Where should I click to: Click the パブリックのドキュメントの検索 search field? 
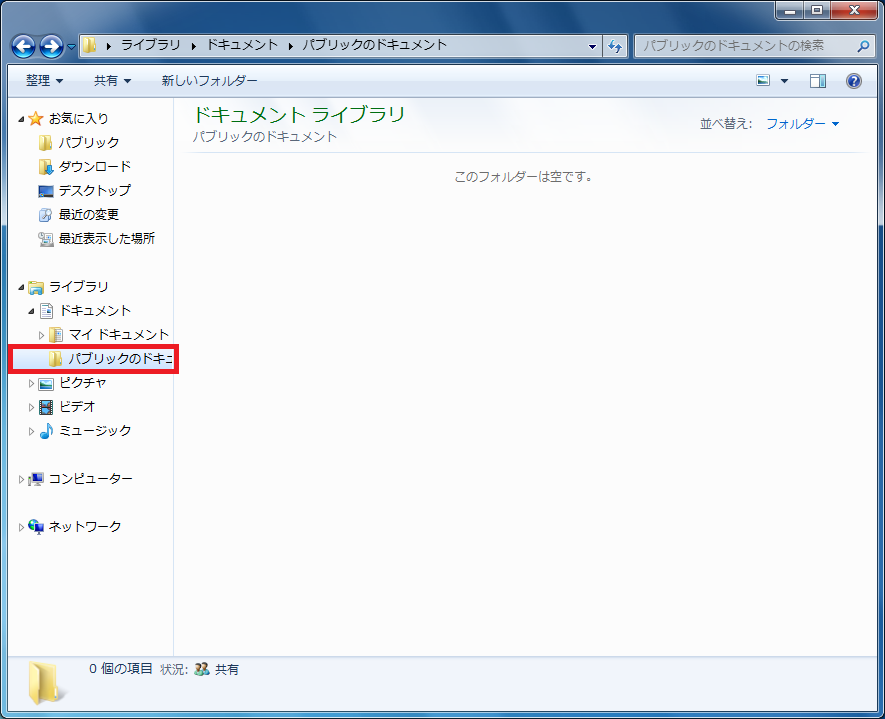tap(745, 46)
